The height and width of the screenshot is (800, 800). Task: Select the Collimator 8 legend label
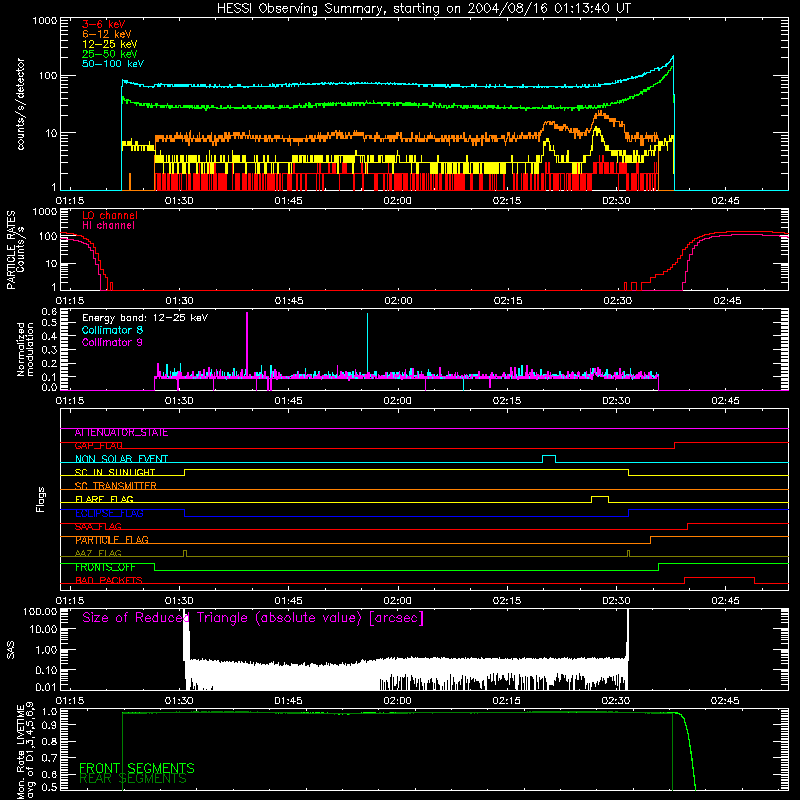112,330
